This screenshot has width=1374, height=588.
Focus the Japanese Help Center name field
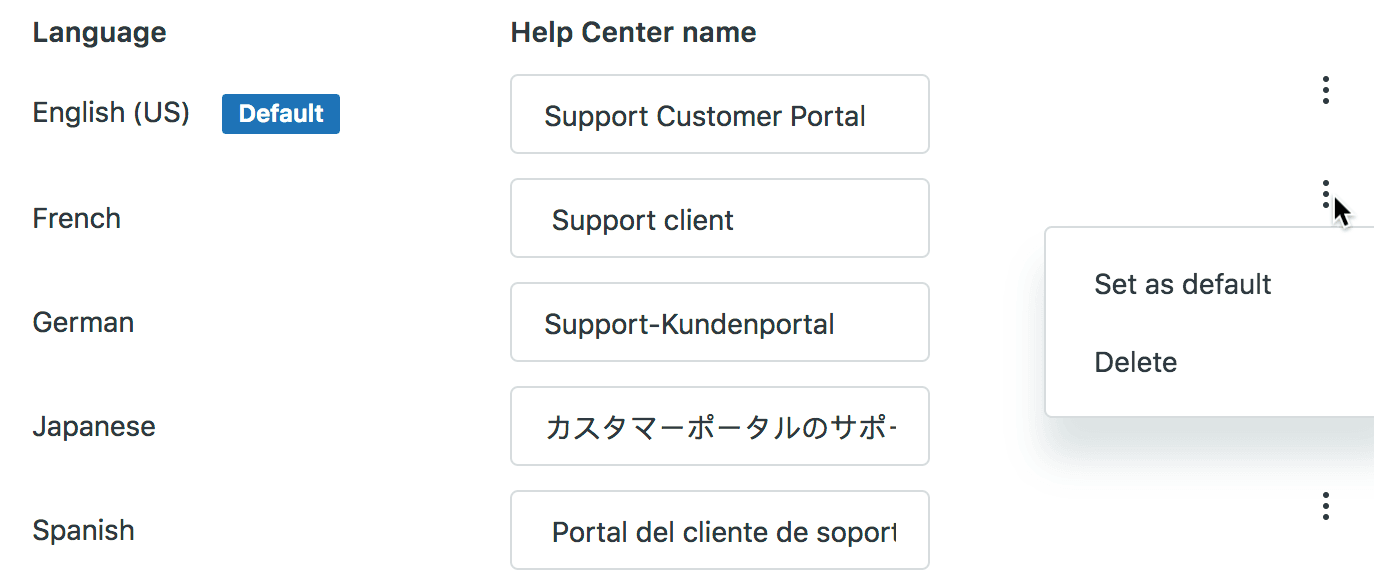719,426
